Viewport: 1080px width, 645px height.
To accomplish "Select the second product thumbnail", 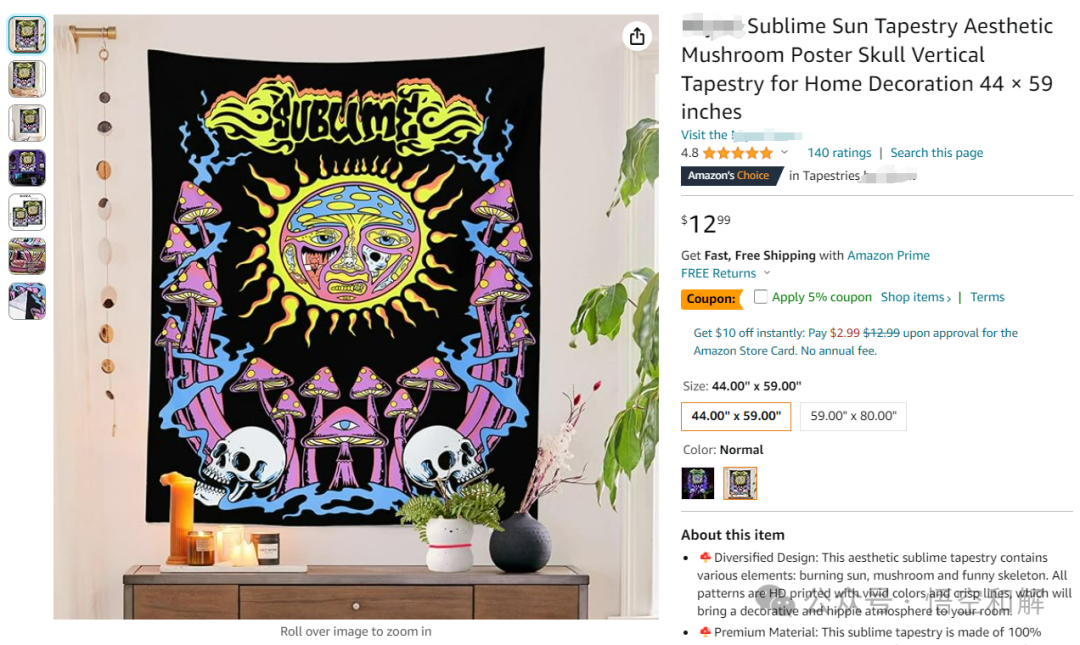I will pyautogui.click(x=27, y=79).
